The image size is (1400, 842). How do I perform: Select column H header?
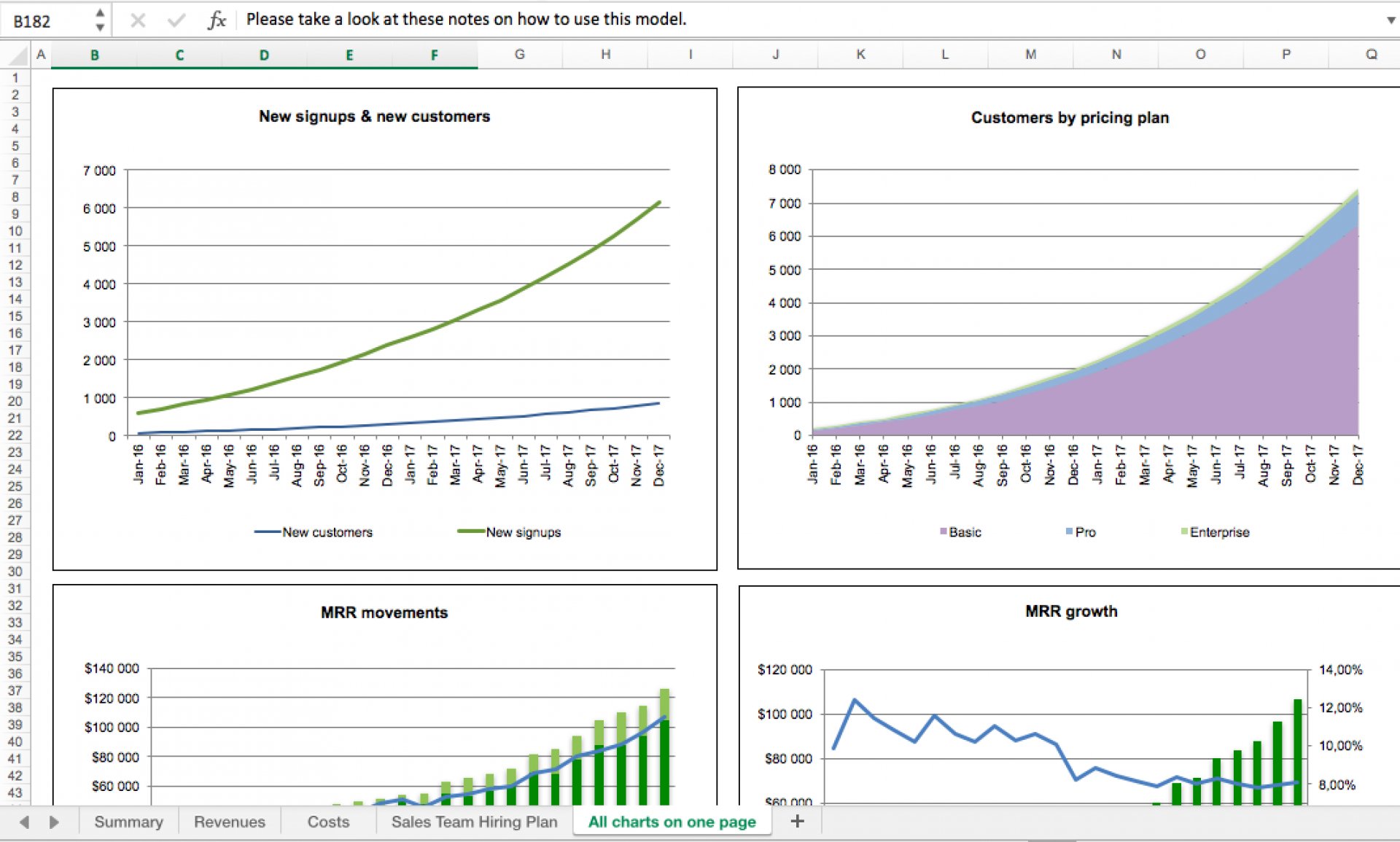pyautogui.click(x=605, y=55)
